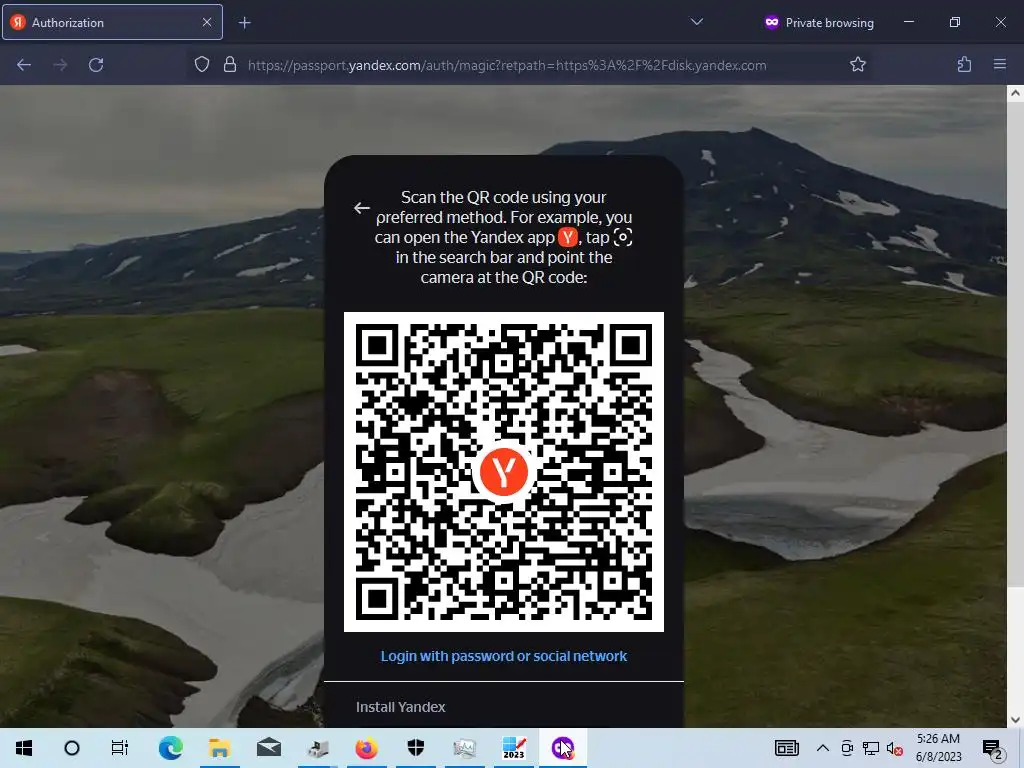Open the tracking protection shield icon
Viewport: 1024px width, 768px height.
[x=202, y=64]
